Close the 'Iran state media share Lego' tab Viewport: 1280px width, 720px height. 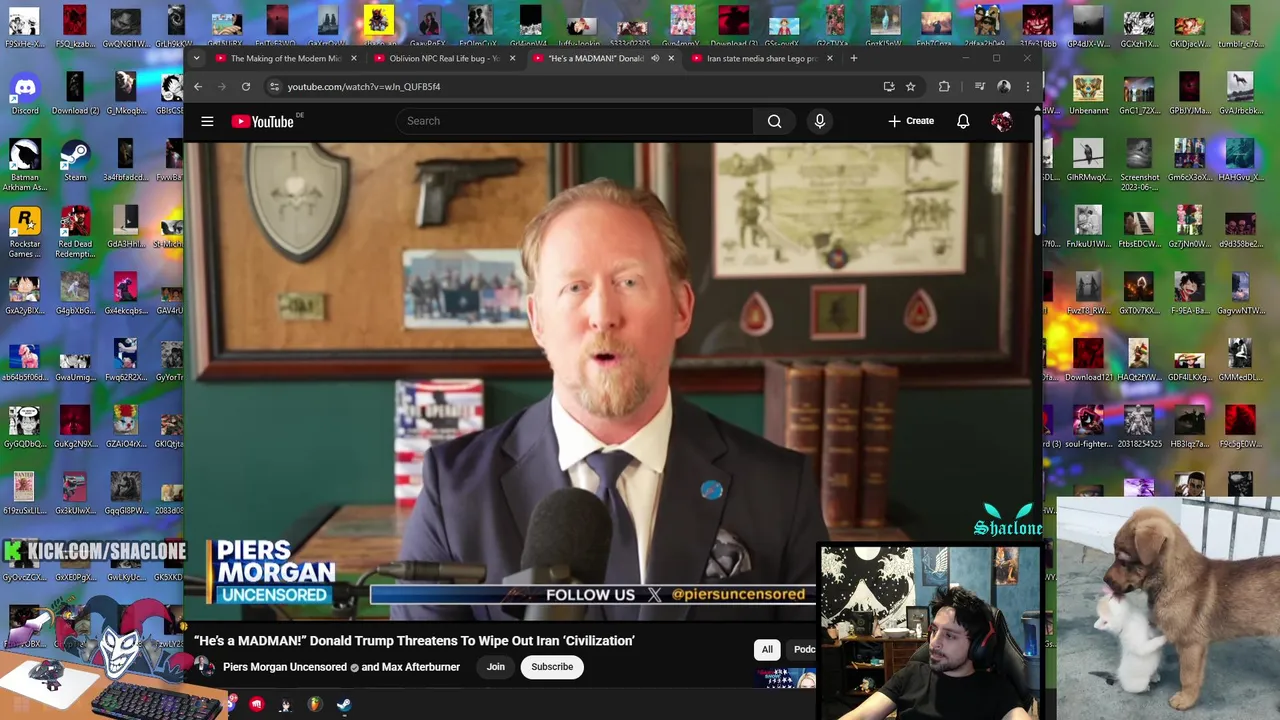click(x=829, y=58)
